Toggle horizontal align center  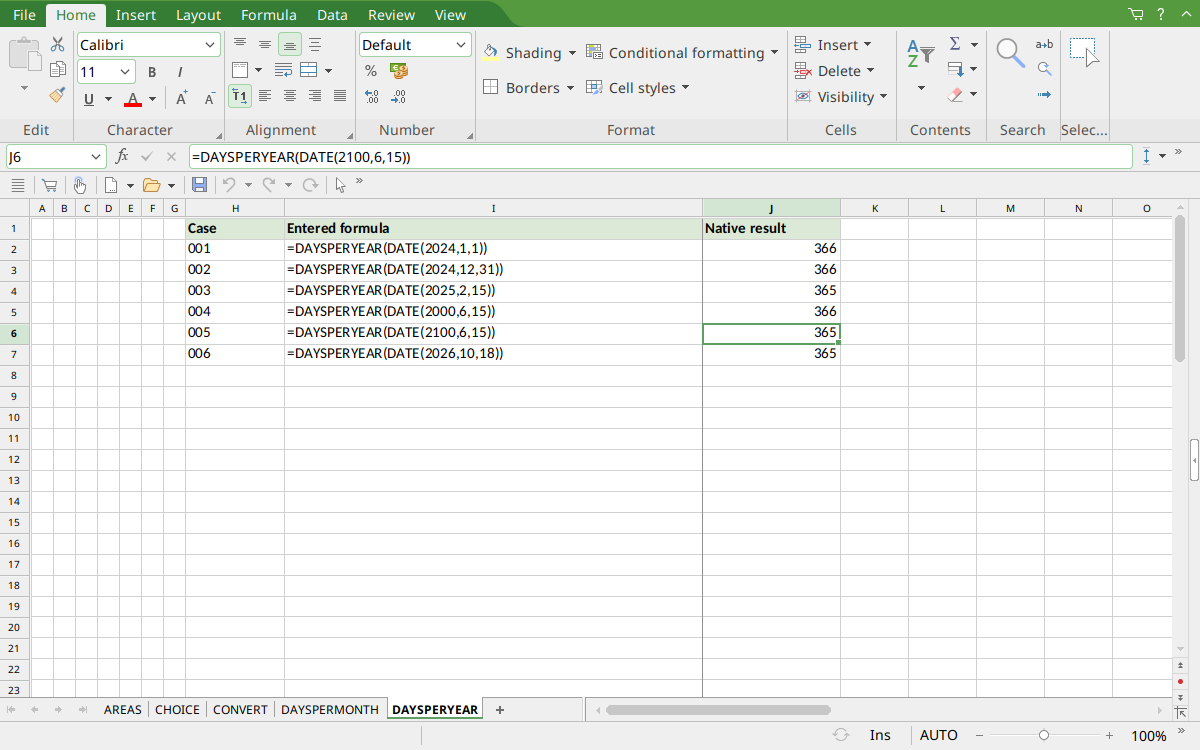[290, 96]
